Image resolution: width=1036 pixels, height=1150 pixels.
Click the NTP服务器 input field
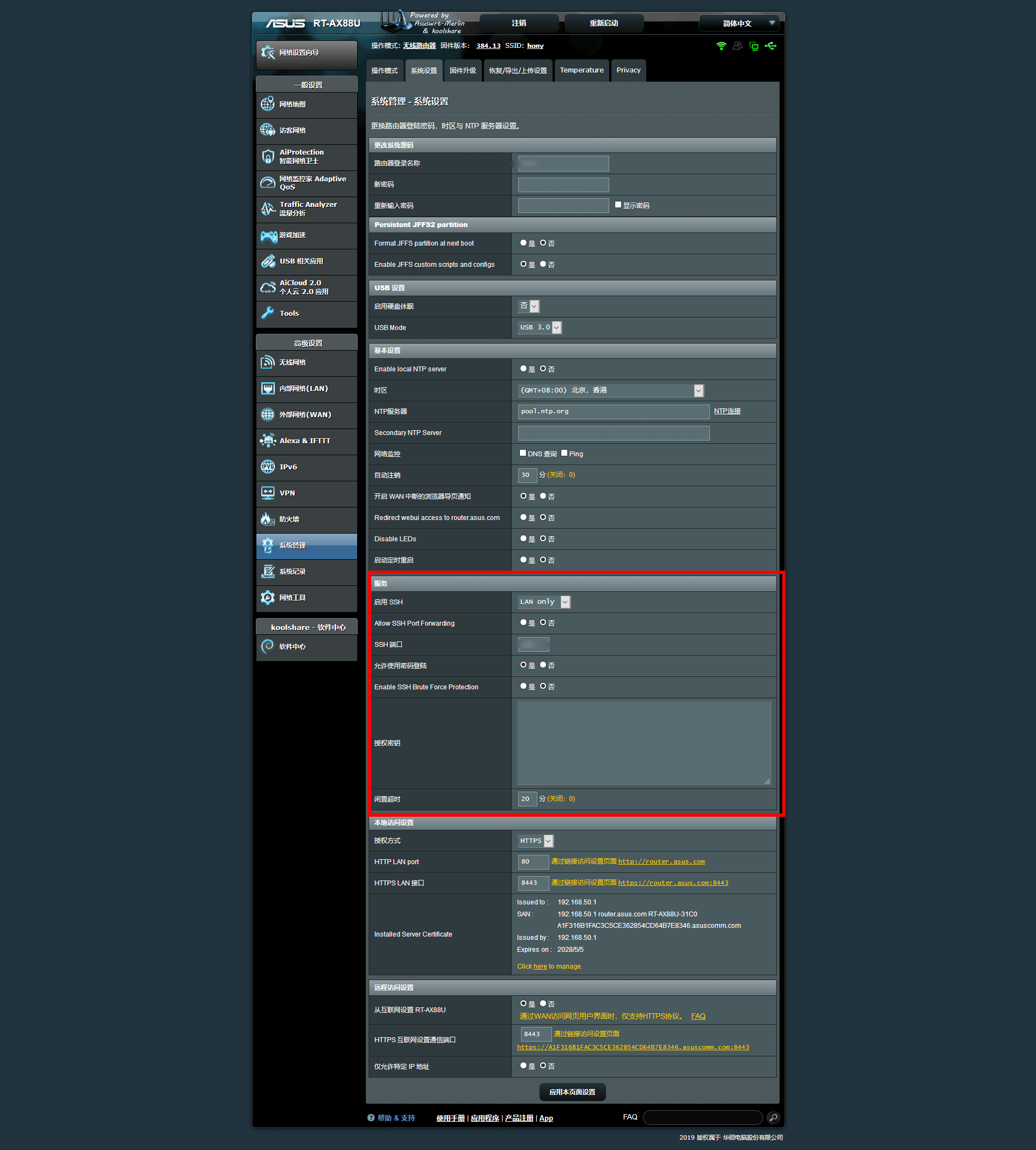coord(614,412)
